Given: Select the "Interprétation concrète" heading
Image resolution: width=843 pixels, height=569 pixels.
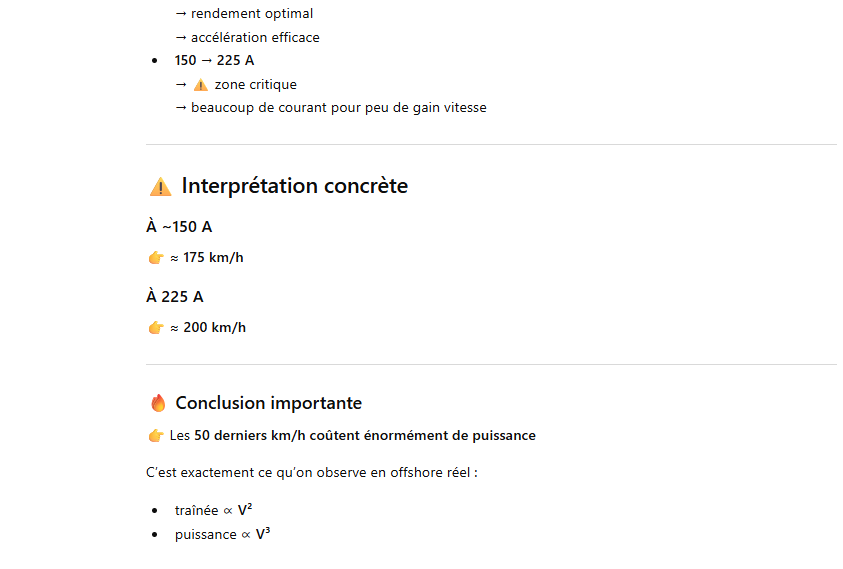Looking at the screenshot, I should [x=294, y=186].
